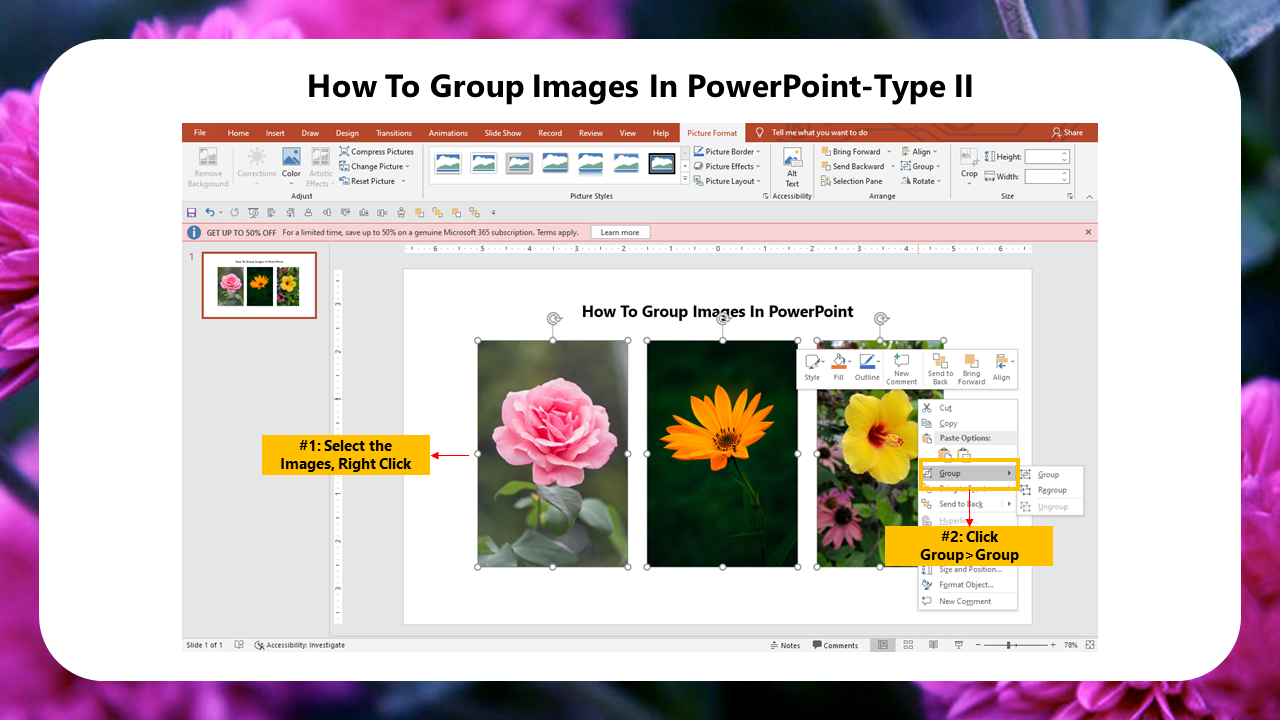This screenshot has width=1280, height=720.
Task: Open the Slide Show tab
Action: (503, 133)
